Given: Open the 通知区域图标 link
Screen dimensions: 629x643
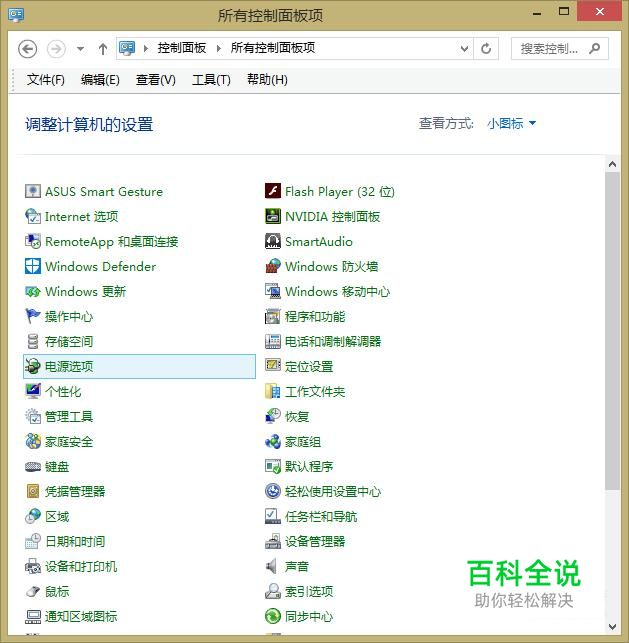Looking at the screenshot, I should click(81, 616).
